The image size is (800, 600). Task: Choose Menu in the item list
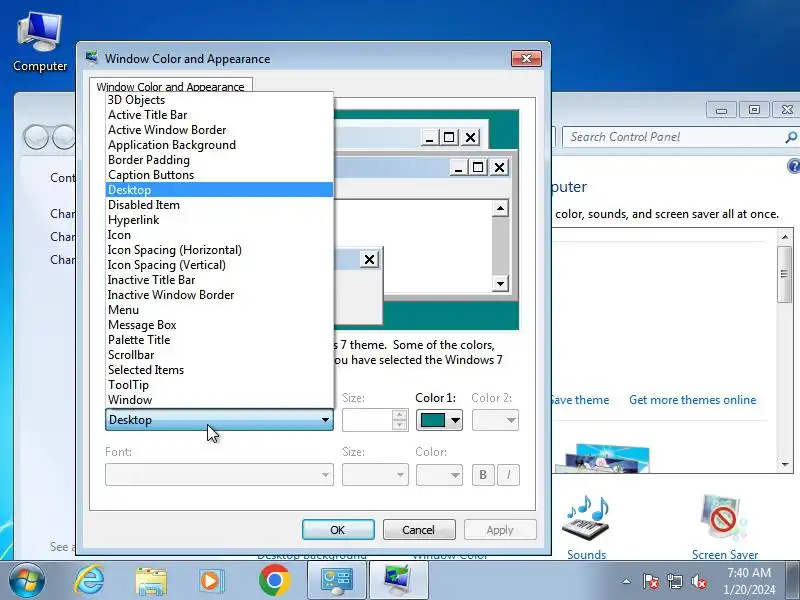coord(219,310)
